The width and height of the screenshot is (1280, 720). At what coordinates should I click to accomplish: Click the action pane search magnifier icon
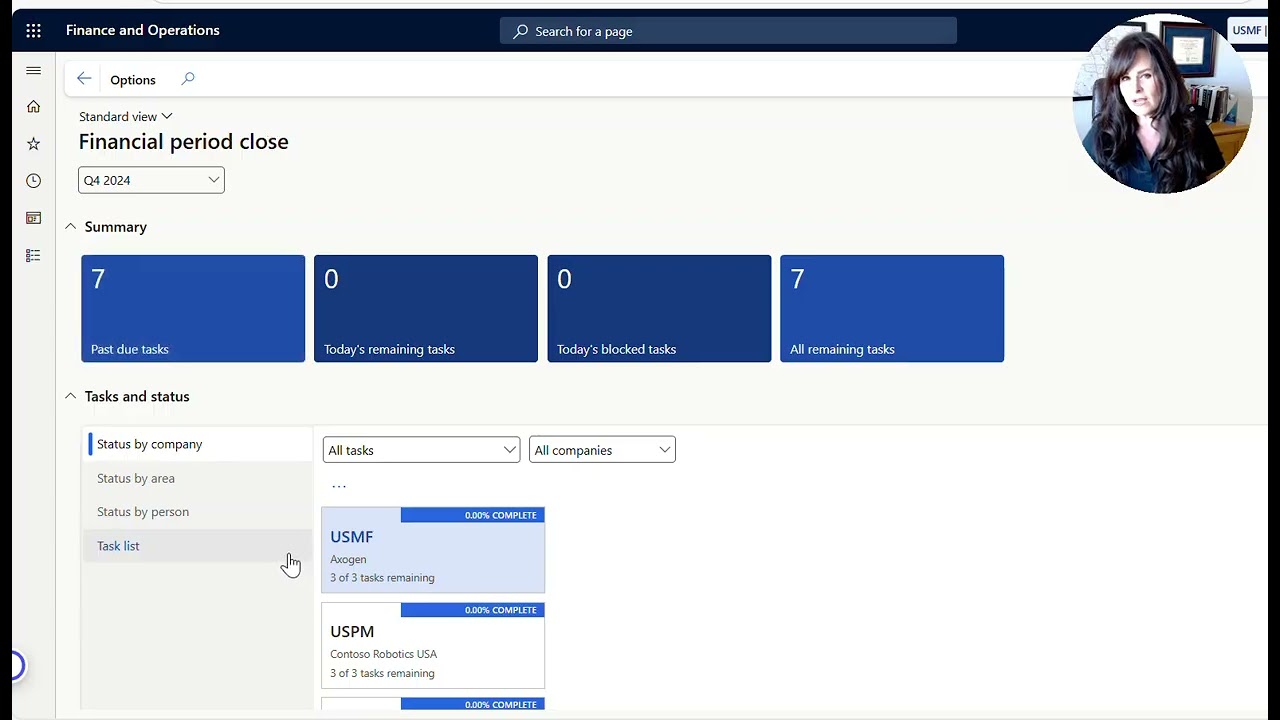(x=188, y=79)
